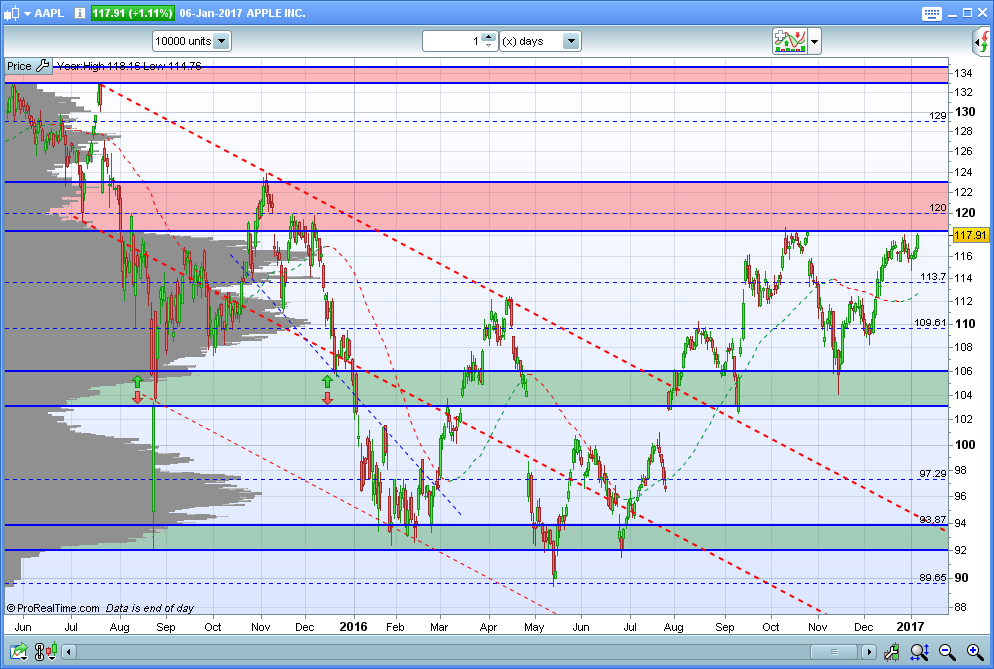
Task: Click the zoom in magnifier icon
Action: 975,651
